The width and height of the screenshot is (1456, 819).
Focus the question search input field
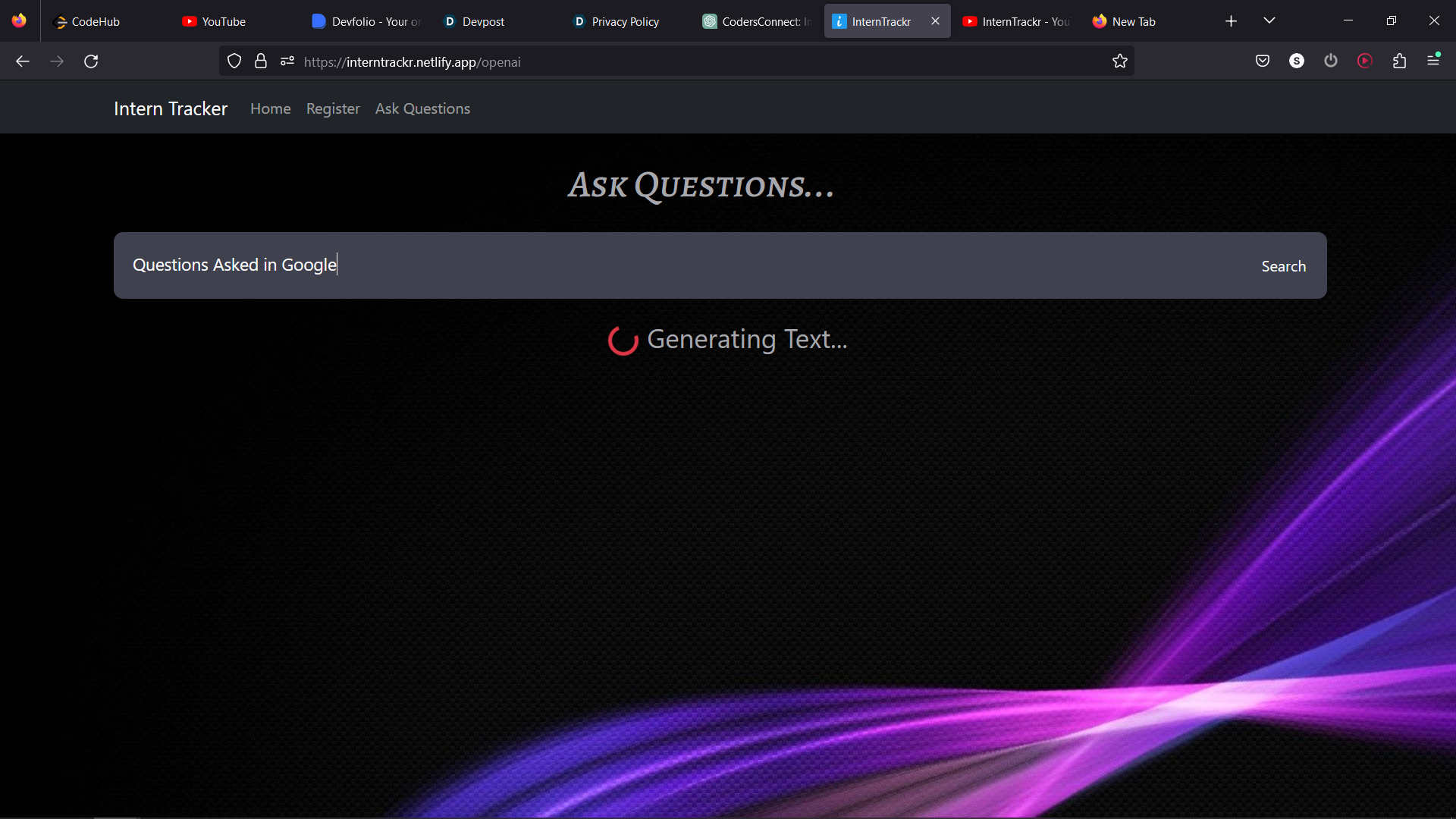click(x=682, y=265)
